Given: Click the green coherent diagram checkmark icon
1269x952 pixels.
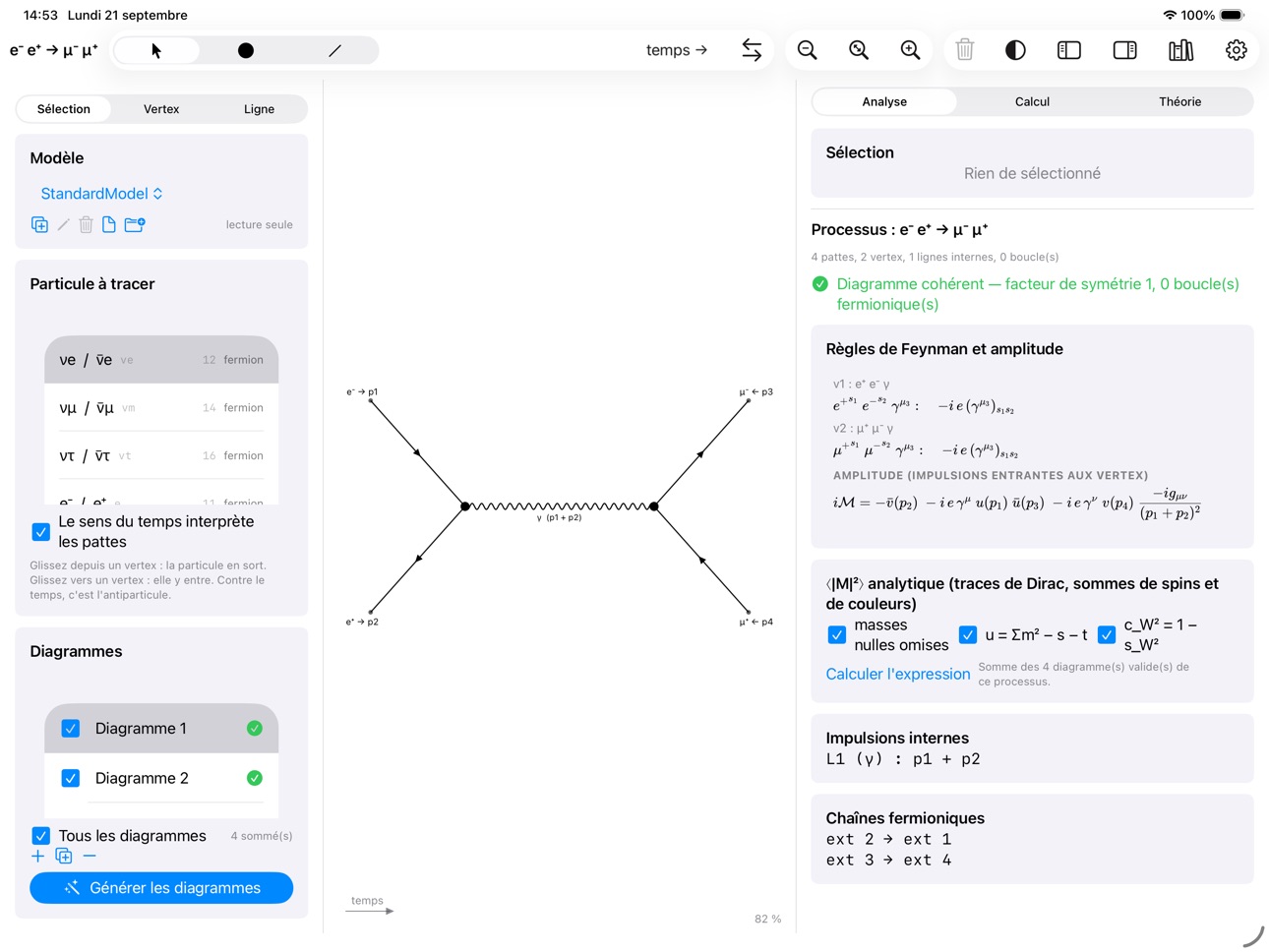Looking at the screenshot, I should pyautogui.click(x=820, y=284).
